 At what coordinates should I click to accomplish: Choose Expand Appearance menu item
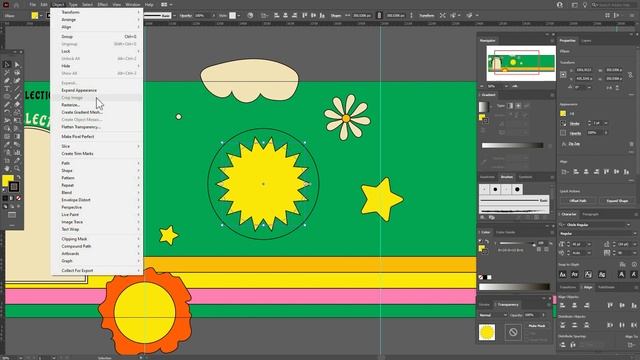tap(96, 90)
